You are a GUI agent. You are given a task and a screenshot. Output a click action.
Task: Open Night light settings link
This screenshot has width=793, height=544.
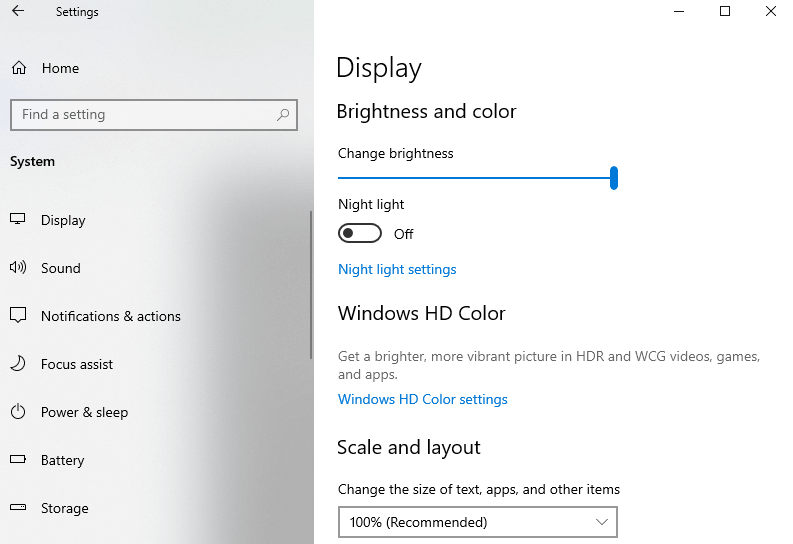pos(397,269)
